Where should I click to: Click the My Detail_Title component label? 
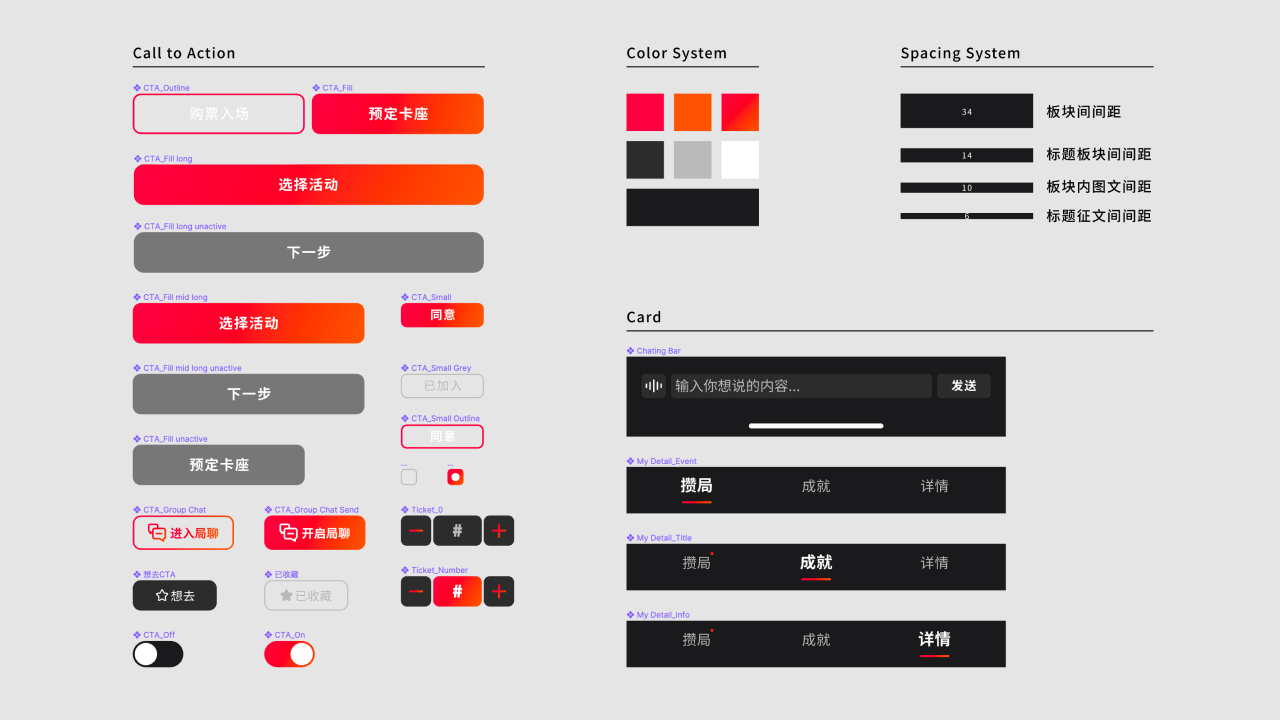pyautogui.click(x=660, y=538)
